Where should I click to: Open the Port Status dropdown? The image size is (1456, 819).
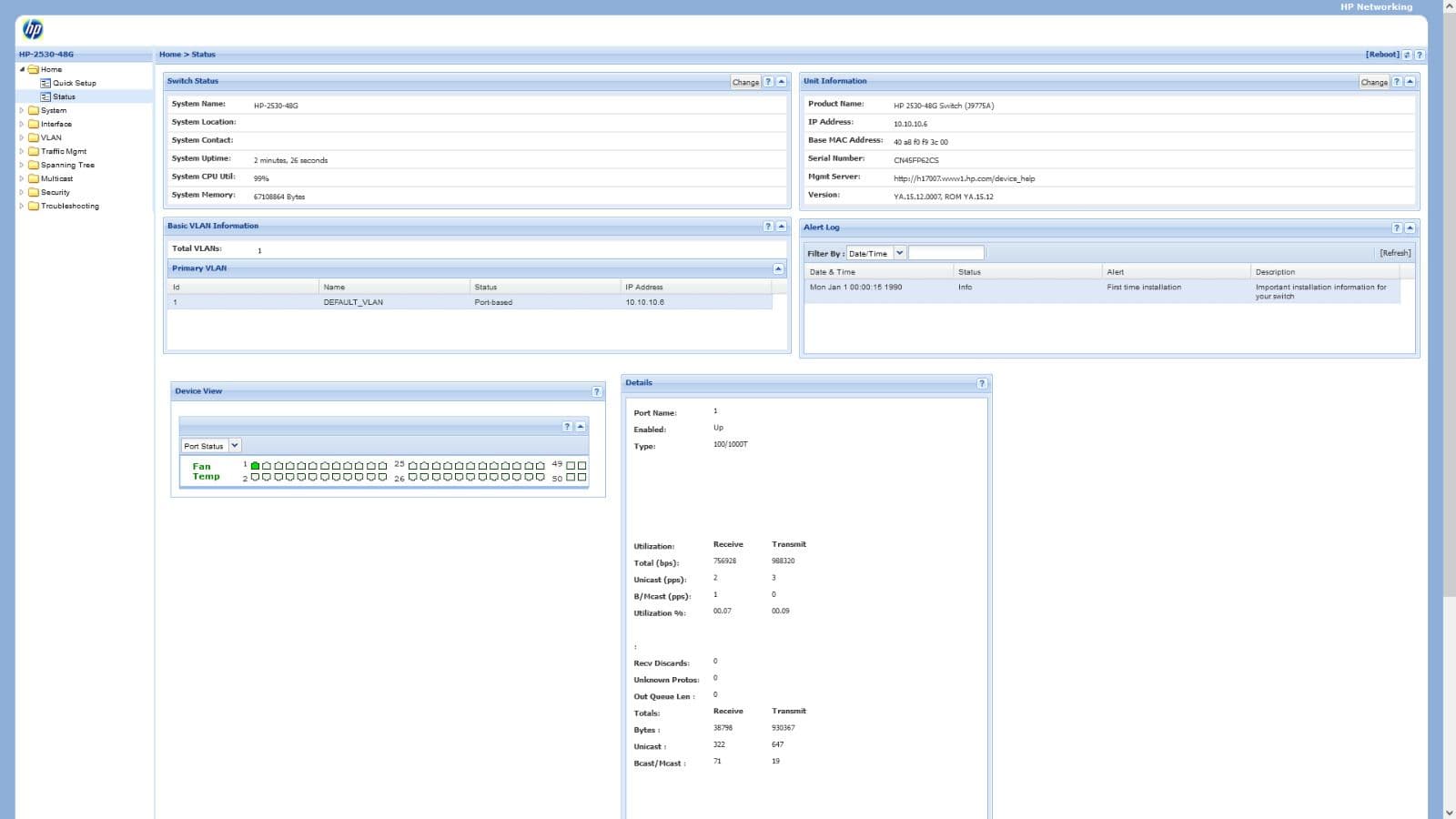pyautogui.click(x=234, y=446)
